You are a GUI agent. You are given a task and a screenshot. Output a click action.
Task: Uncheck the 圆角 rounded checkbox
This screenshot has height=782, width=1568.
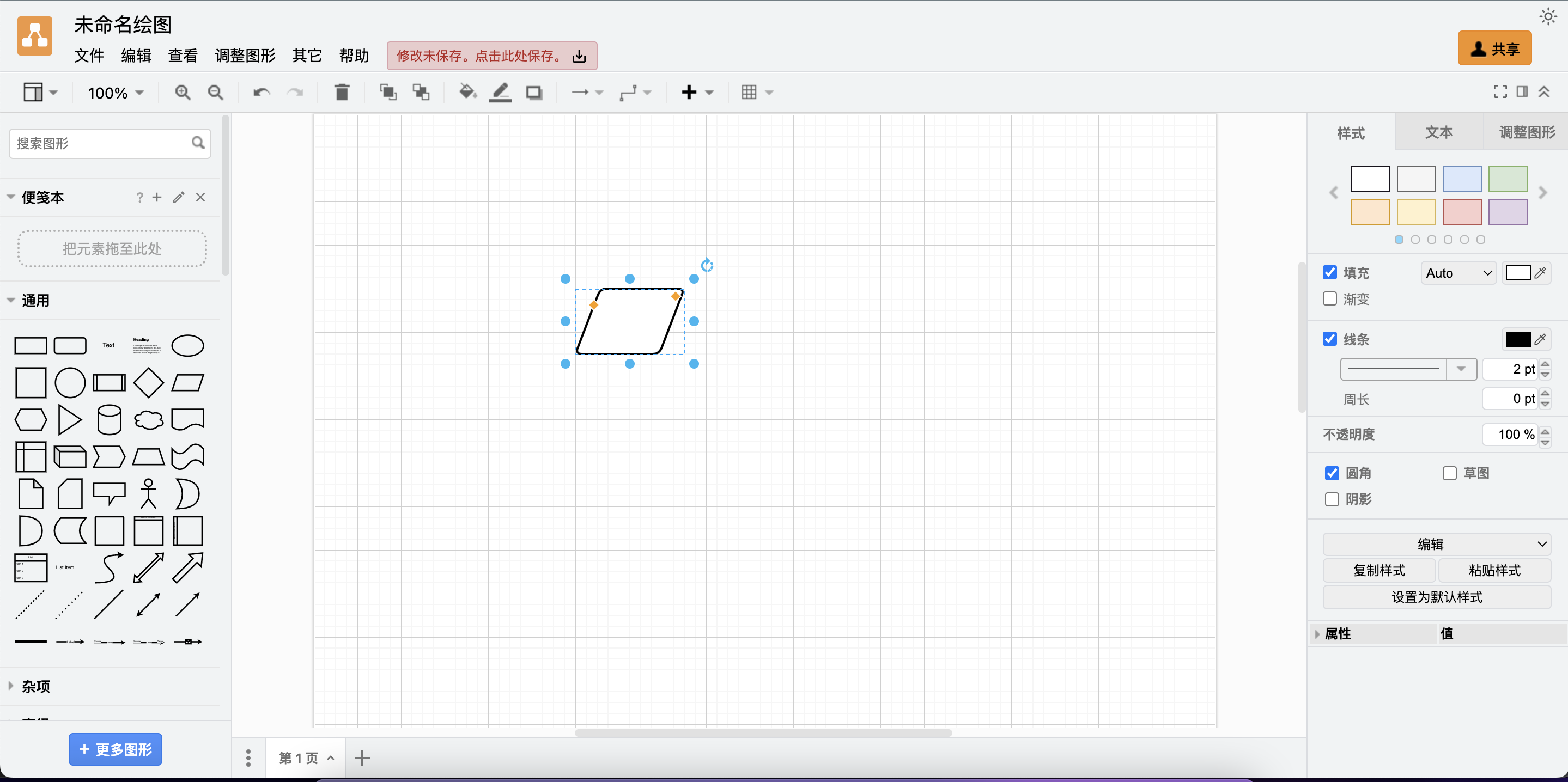pyautogui.click(x=1332, y=473)
